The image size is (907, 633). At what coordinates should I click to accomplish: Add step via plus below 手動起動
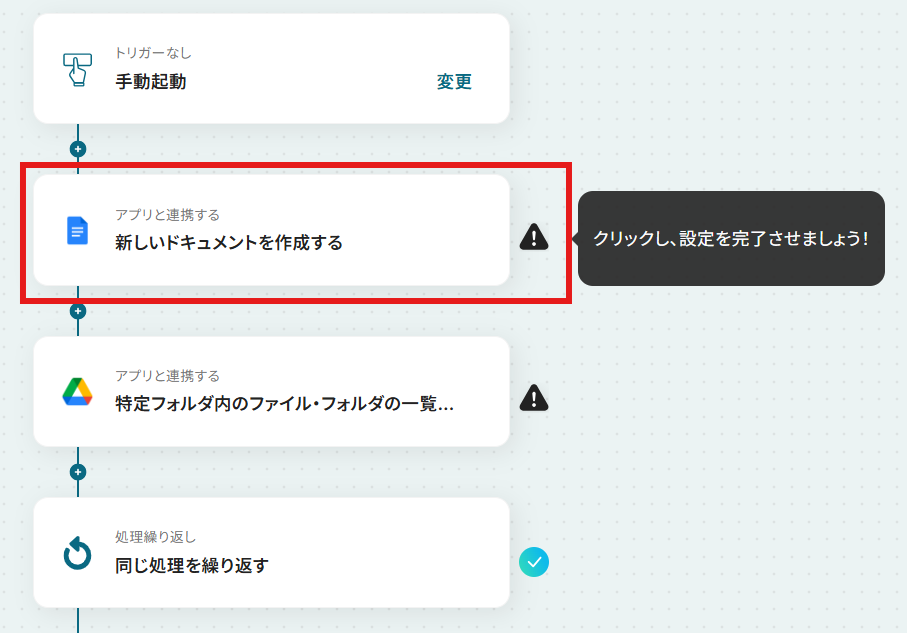tap(78, 149)
